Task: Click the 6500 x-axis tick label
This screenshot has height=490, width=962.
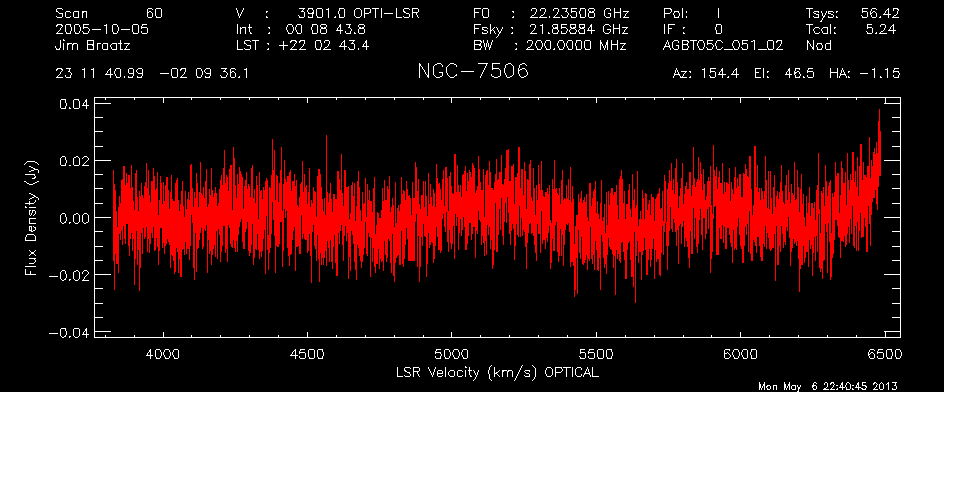Action: pos(885,354)
